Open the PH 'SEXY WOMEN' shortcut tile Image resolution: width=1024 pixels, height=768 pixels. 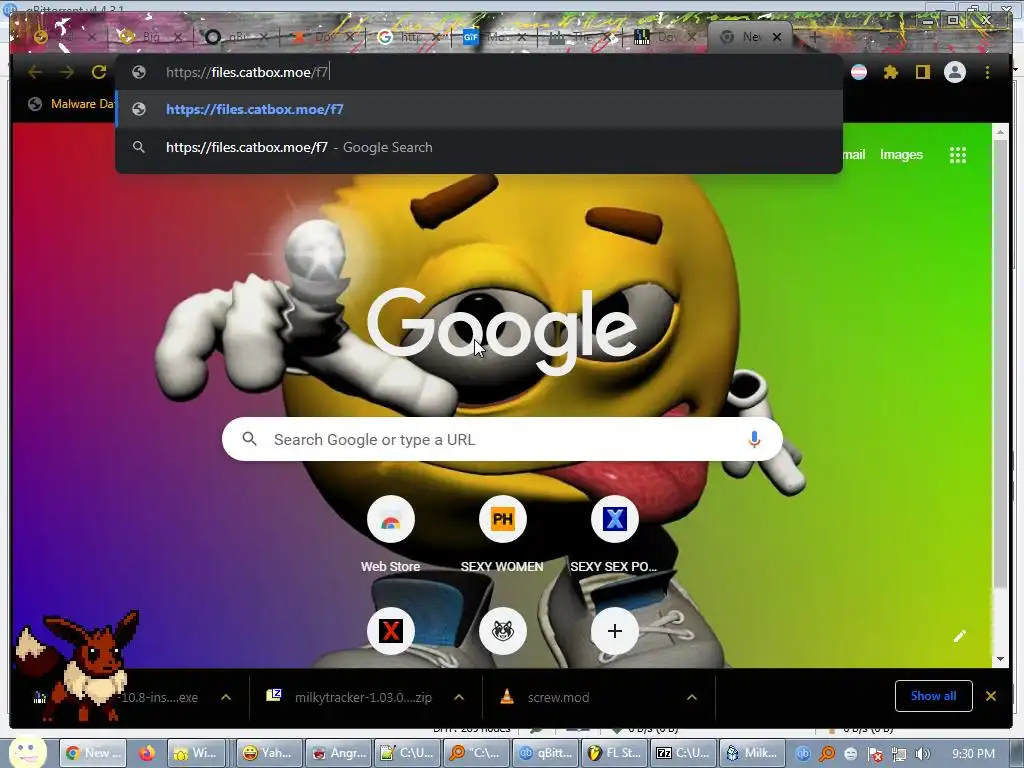[502, 520]
